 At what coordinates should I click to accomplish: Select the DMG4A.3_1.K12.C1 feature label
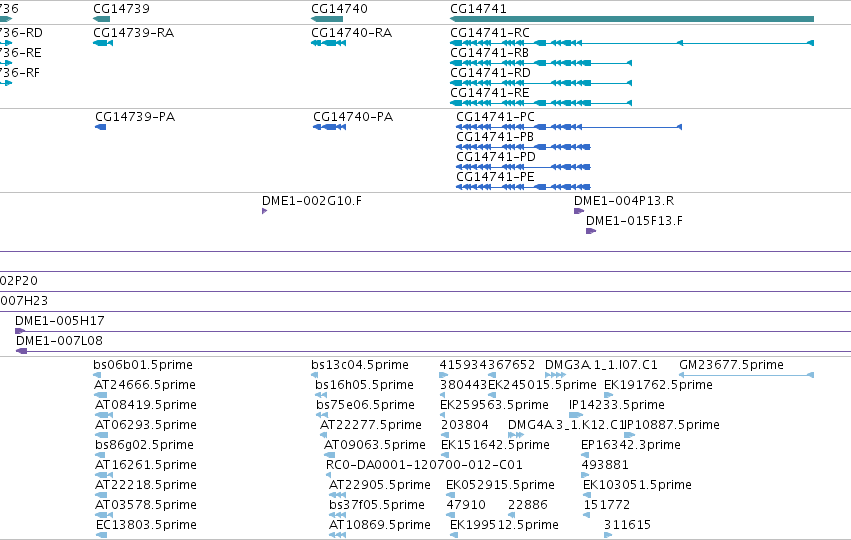click(x=566, y=425)
